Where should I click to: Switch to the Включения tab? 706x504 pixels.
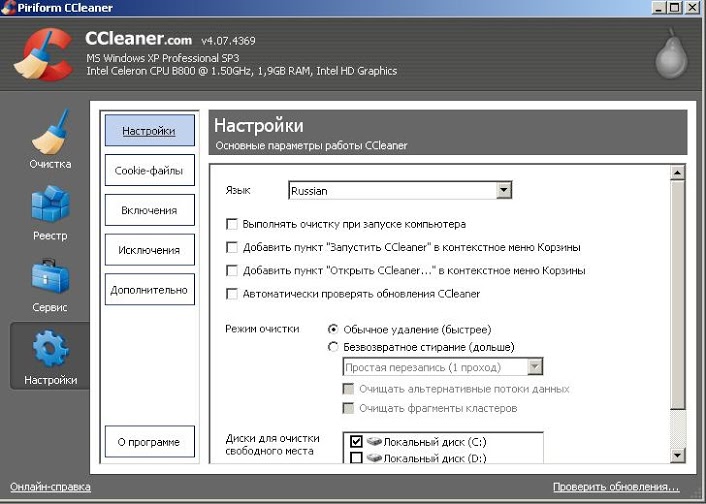coord(149,210)
